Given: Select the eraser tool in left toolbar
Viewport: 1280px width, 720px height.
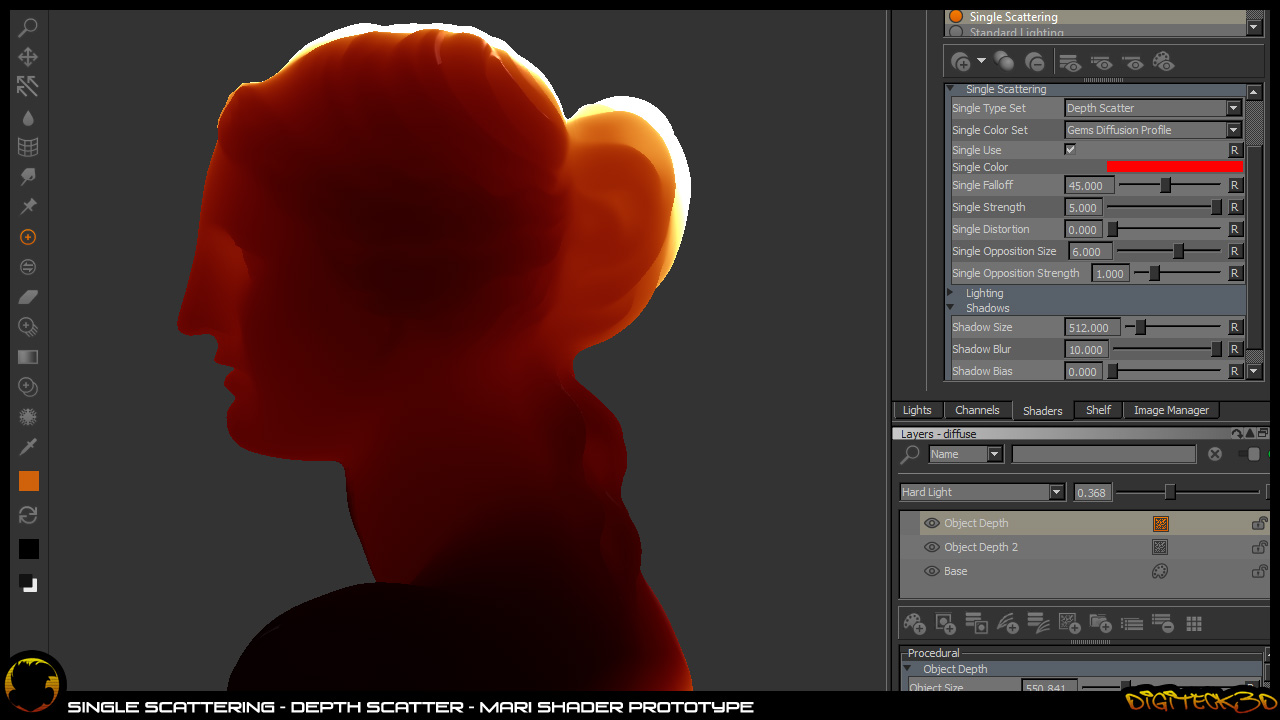Looking at the screenshot, I should (28, 297).
